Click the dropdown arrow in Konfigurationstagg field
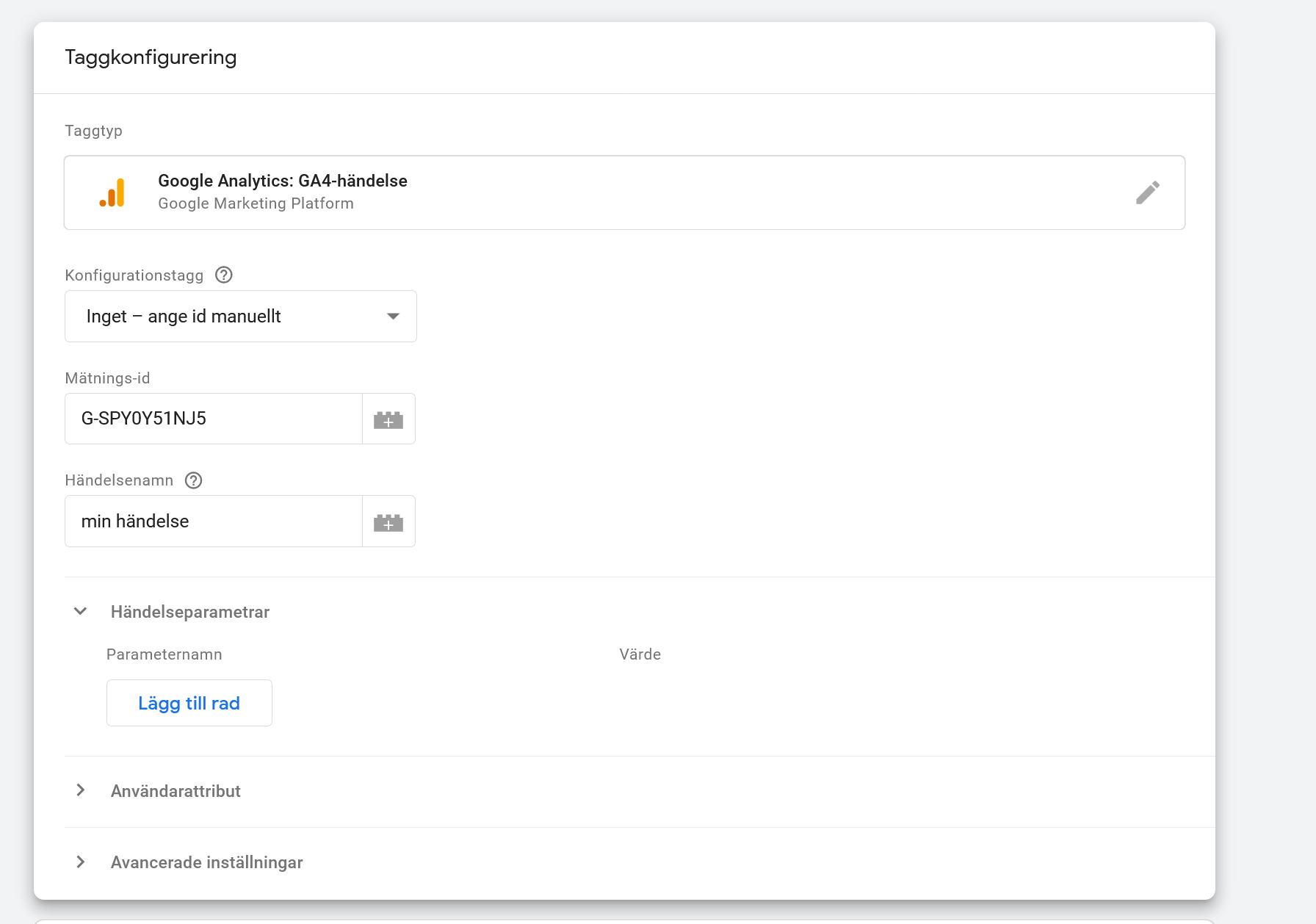Screen dimensions: 1316x924 (394, 316)
